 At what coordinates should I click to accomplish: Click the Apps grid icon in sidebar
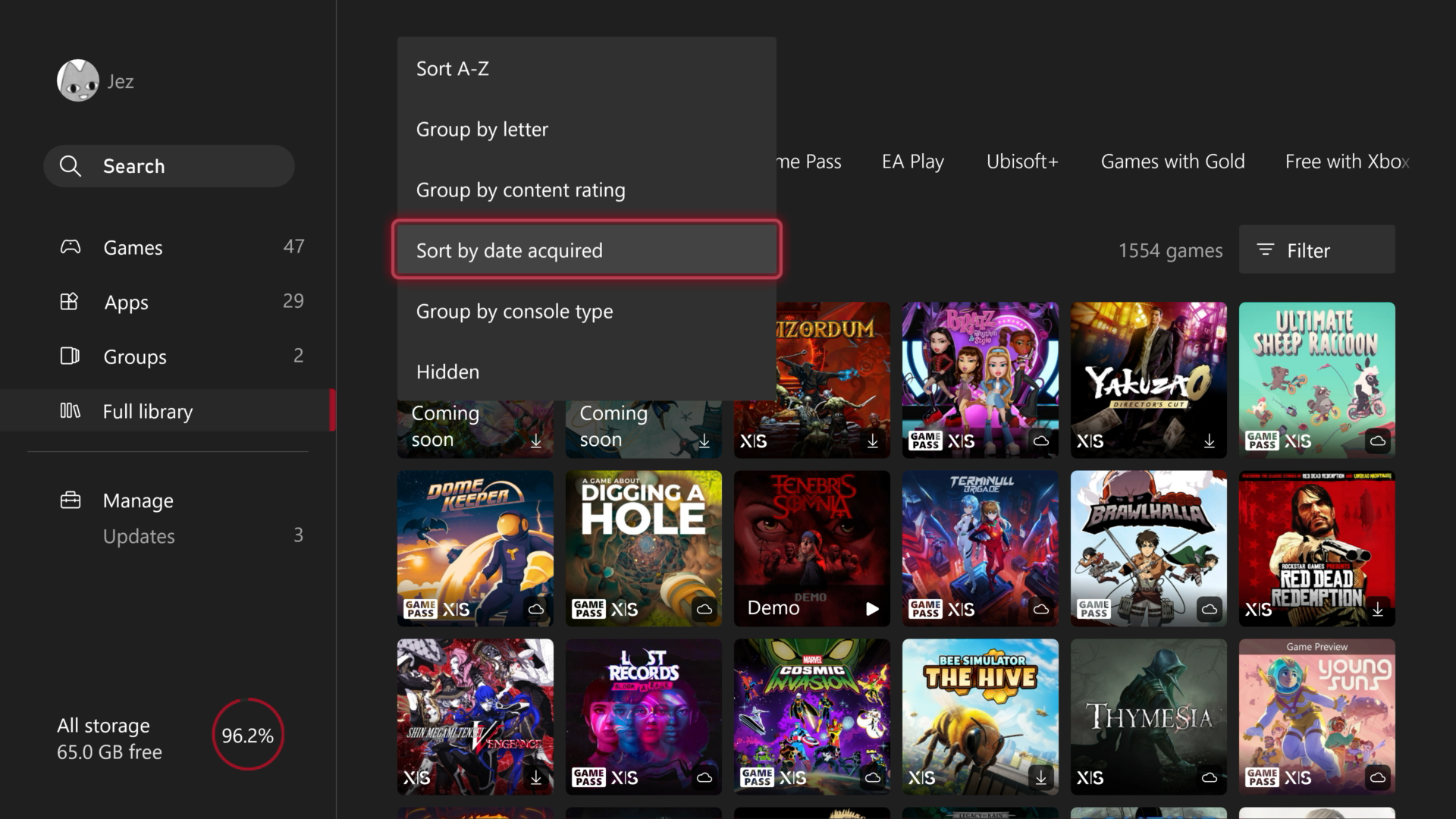coord(69,302)
